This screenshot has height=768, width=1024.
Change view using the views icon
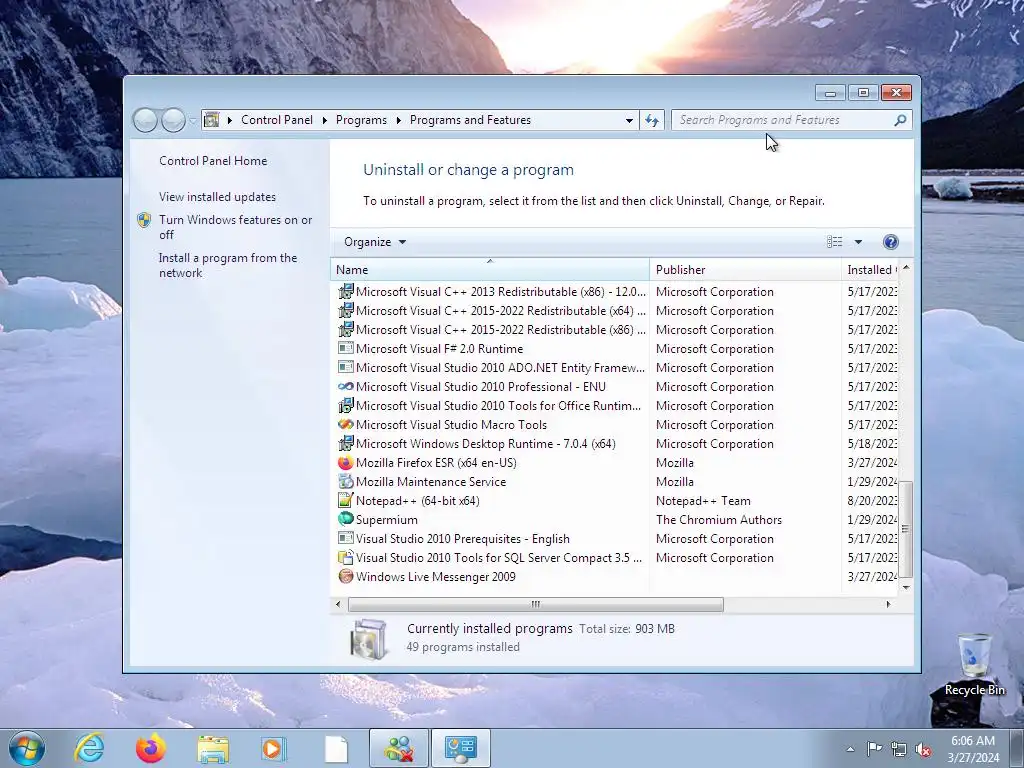click(835, 242)
